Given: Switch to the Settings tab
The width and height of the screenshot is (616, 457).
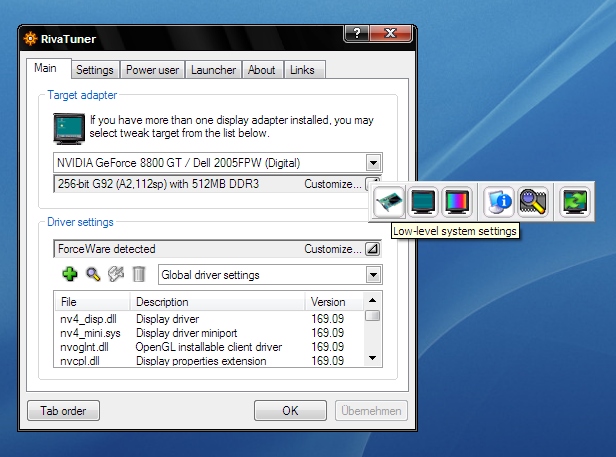Looking at the screenshot, I should click(x=95, y=70).
